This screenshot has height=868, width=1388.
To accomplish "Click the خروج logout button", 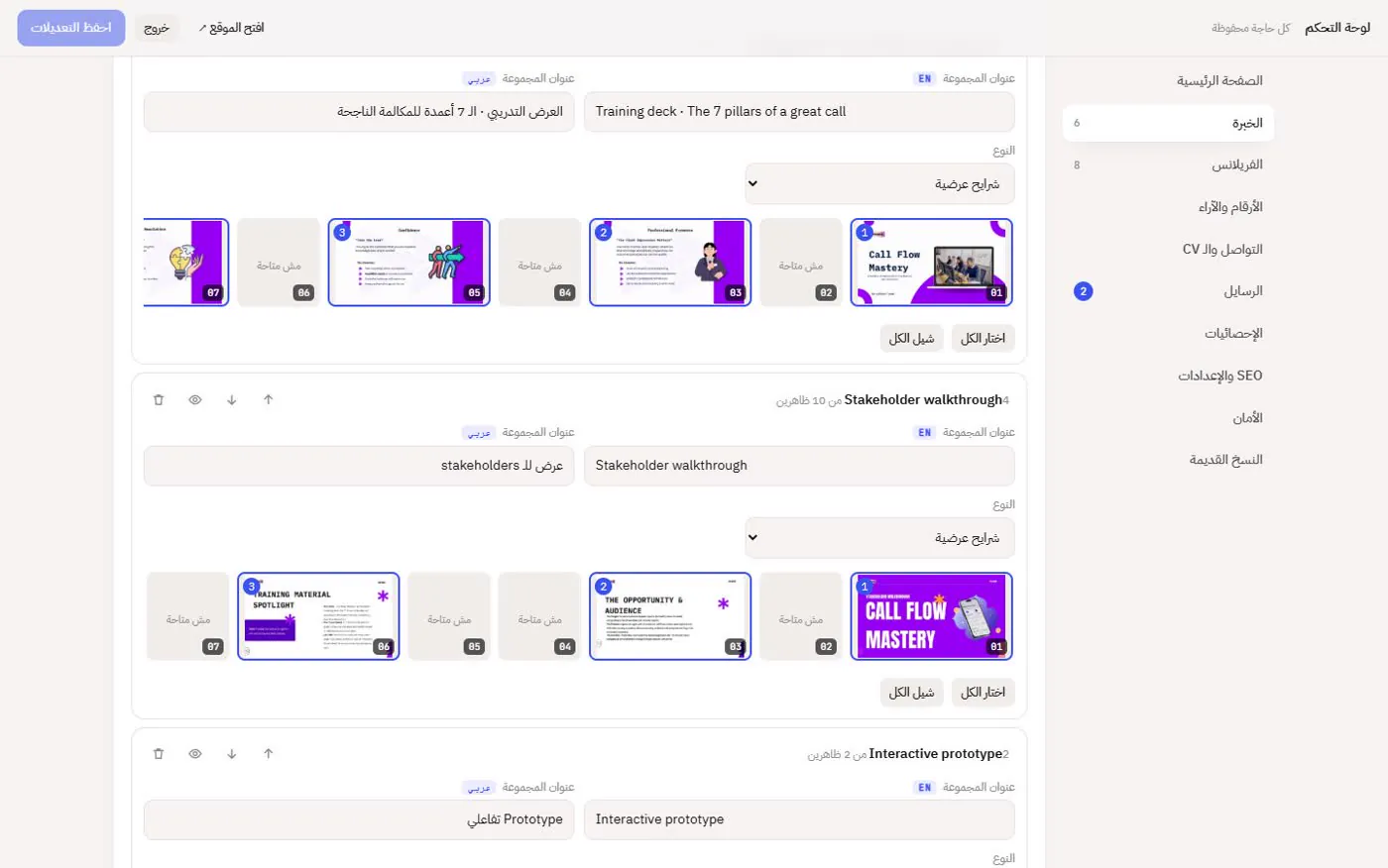I will pyautogui.click(x=157, y=28).
